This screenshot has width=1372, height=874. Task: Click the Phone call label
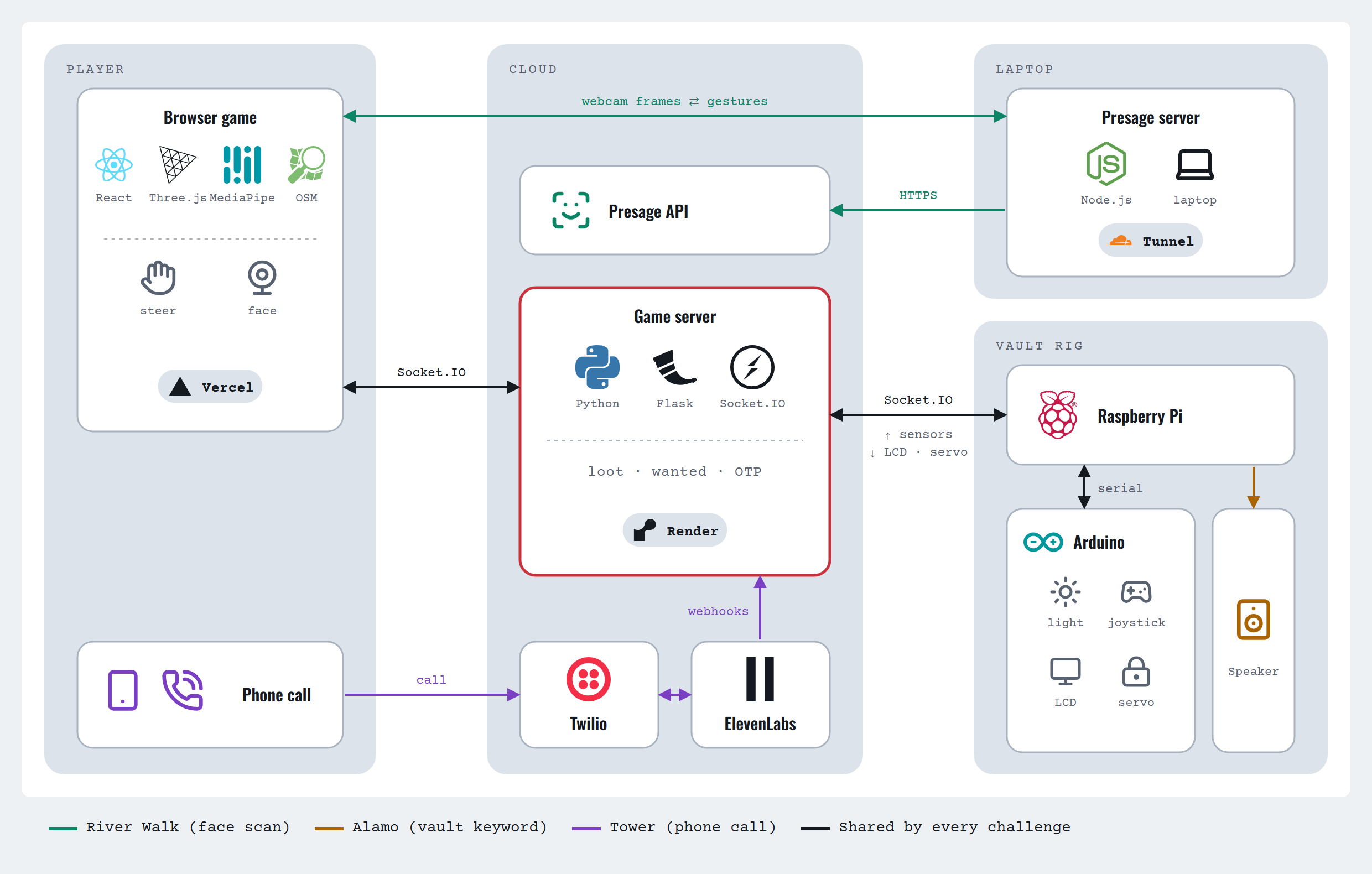tap(277, 695)
